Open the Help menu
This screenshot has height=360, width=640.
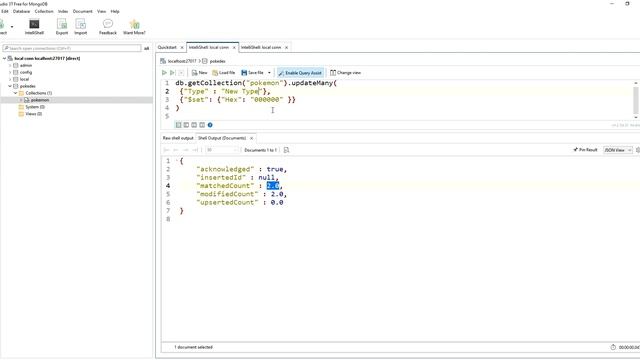(115, 11)
